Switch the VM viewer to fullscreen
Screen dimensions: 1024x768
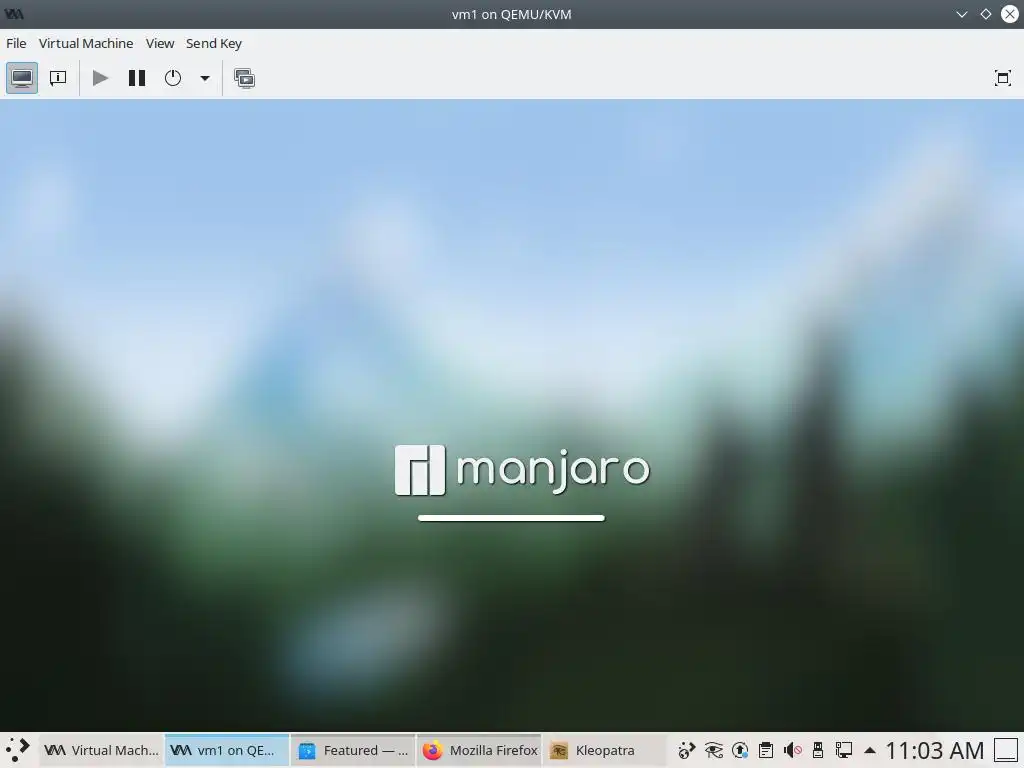(x=1002, y=78)
